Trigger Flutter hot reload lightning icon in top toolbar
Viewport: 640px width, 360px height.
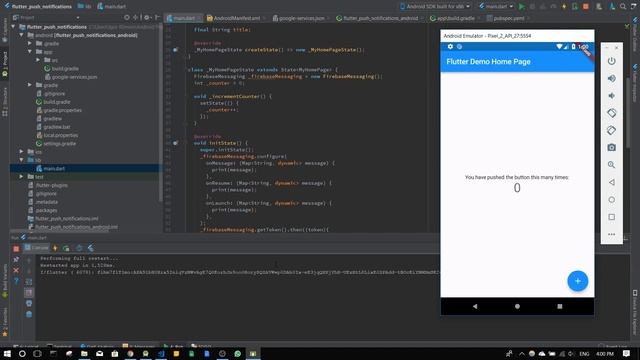click(564, 6)
